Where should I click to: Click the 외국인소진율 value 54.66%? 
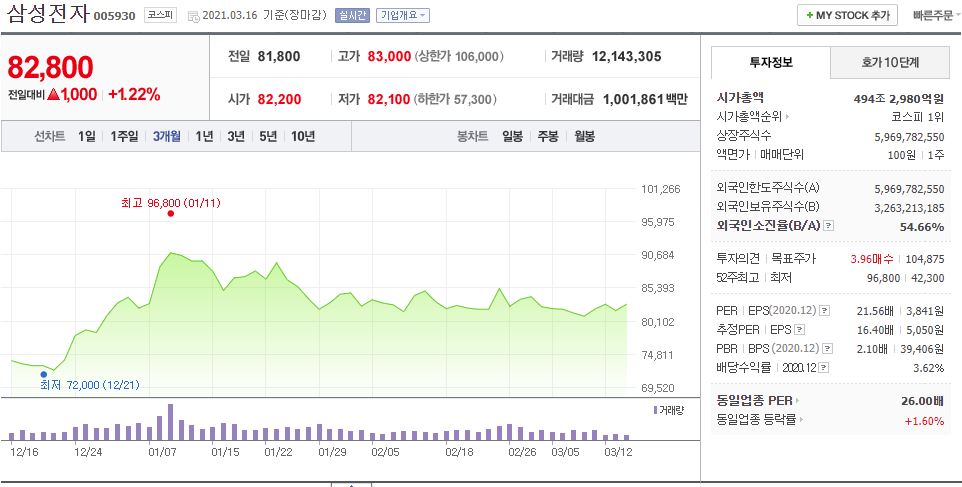coord(922,227)
